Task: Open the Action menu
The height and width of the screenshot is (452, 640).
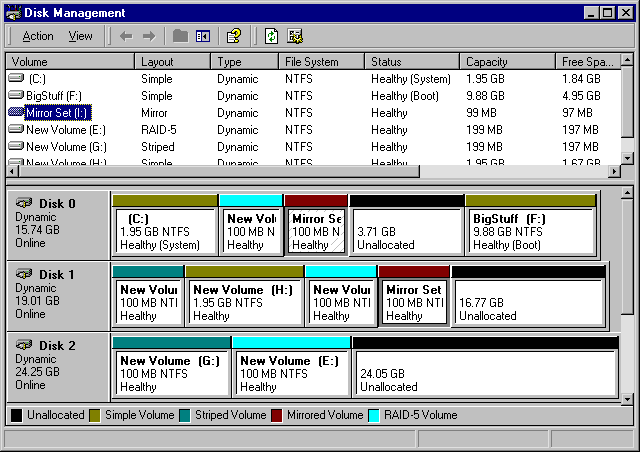Action: pos(38,36)
